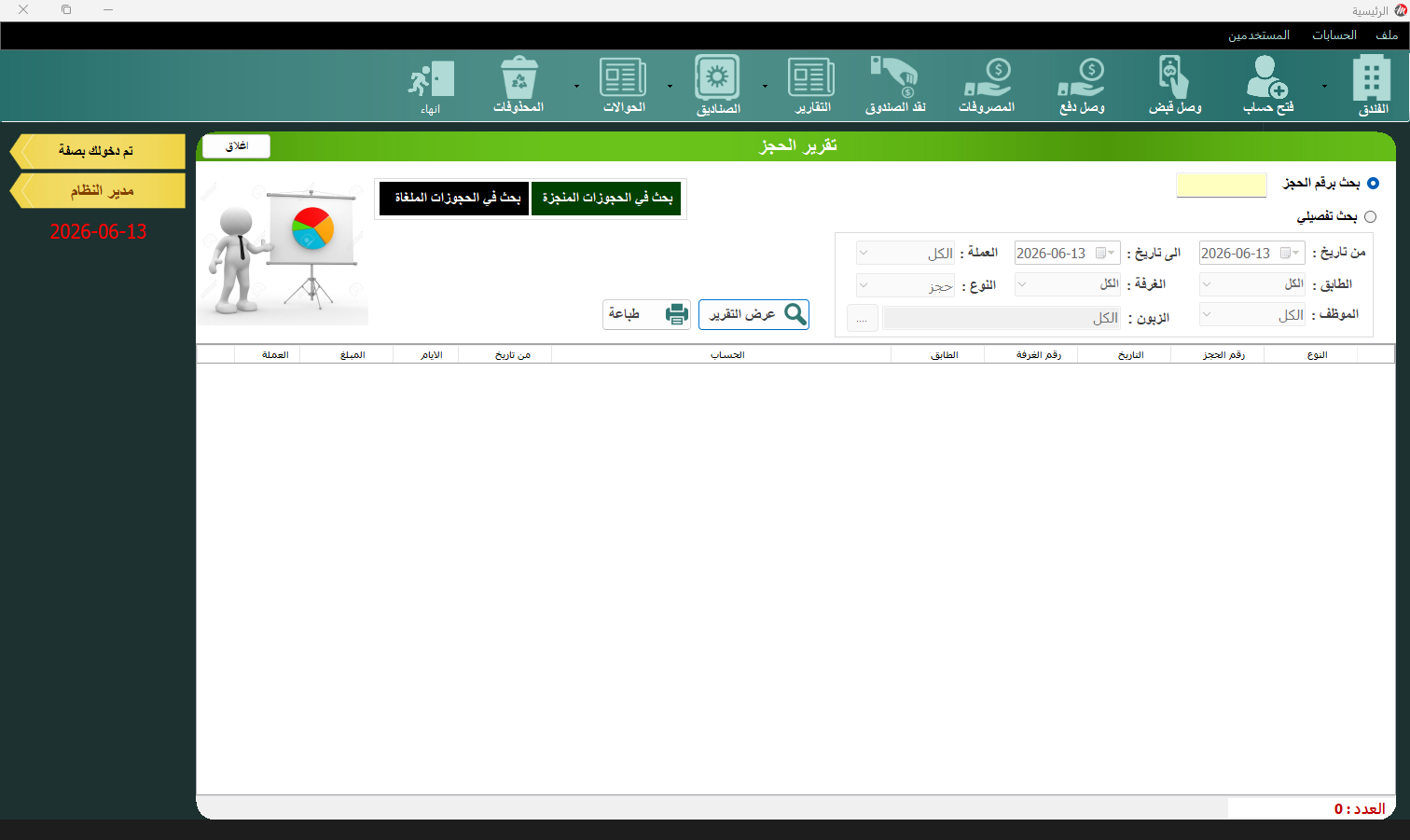The width and height of the screenshot is (1410, 840).
Task: Open the ملف menu
Action: [x=1387, y=35]
